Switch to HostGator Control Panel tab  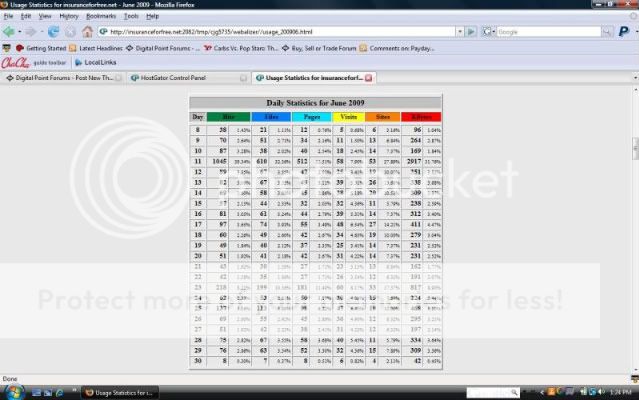click(187, 78)
